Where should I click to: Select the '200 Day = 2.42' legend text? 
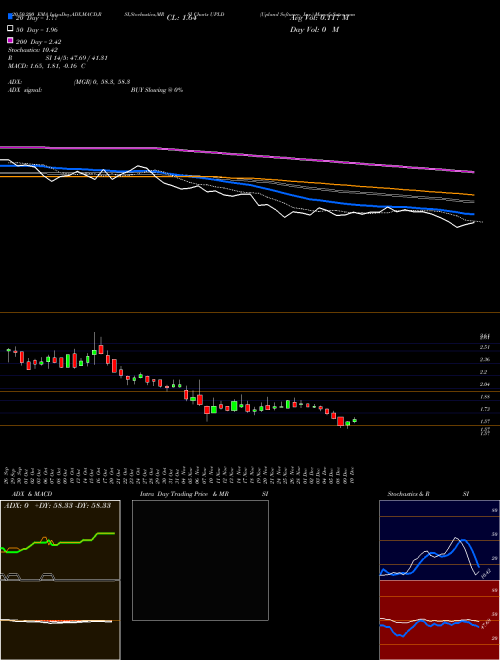tap(39, 42)
